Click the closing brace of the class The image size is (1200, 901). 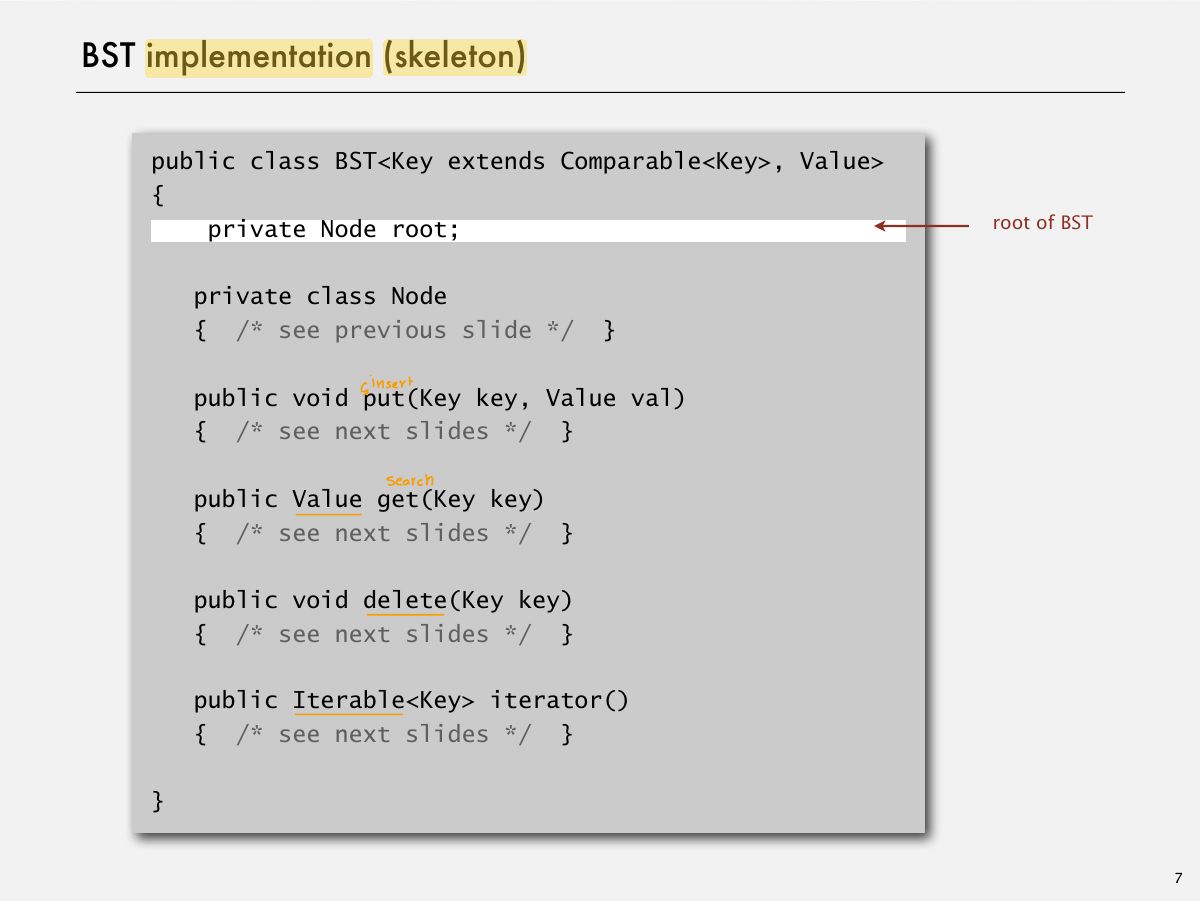tap(157, 802)
